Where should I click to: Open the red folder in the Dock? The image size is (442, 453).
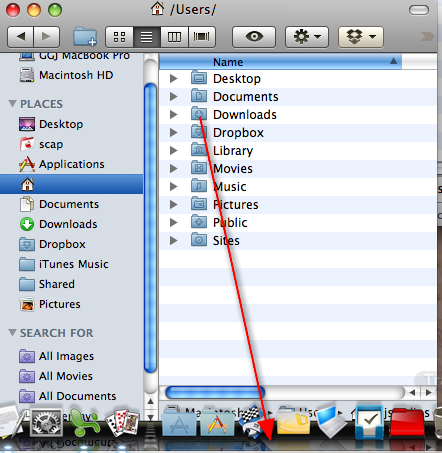click(x=407, y=423)
